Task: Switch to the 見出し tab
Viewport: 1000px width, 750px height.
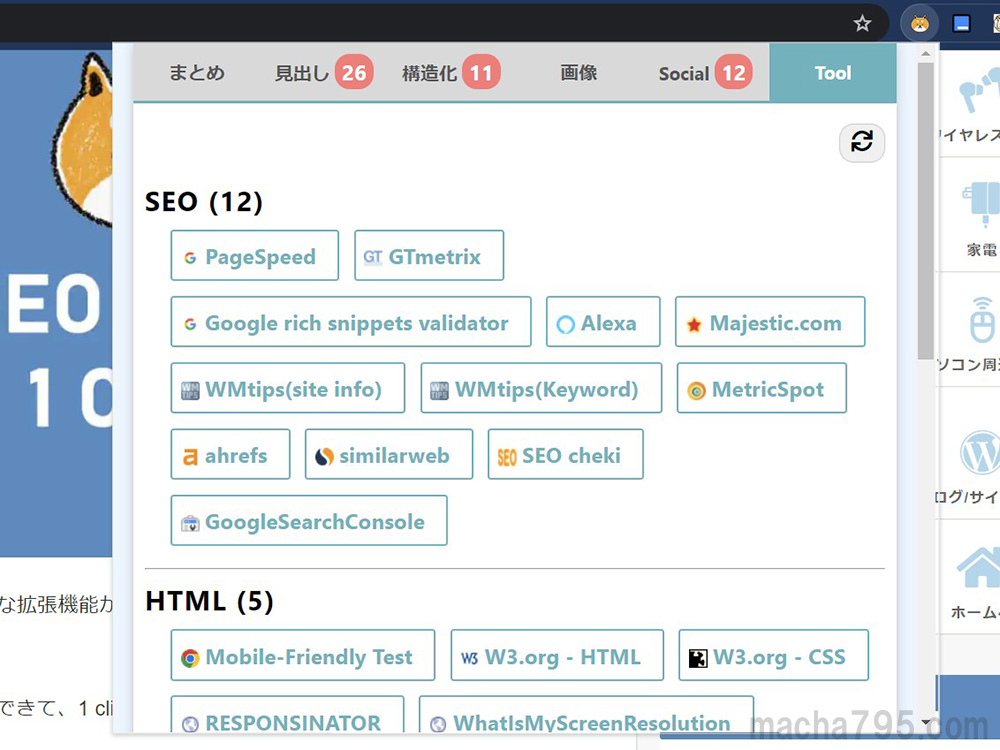Action: click(x=323, y=73)
